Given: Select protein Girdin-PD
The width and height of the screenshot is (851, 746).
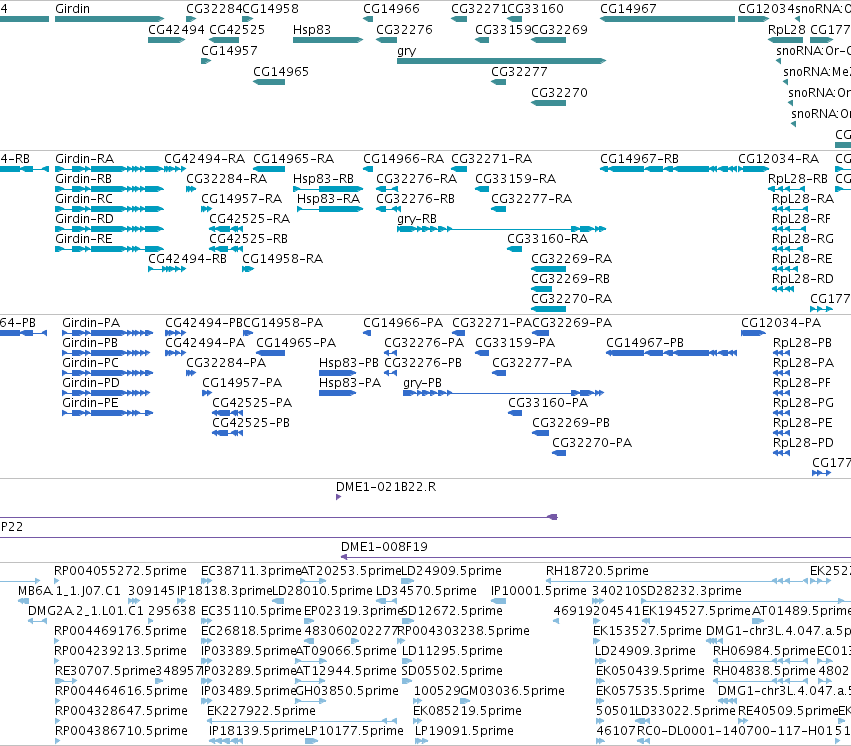Looking at the screenshot, I should coord(107,393).
